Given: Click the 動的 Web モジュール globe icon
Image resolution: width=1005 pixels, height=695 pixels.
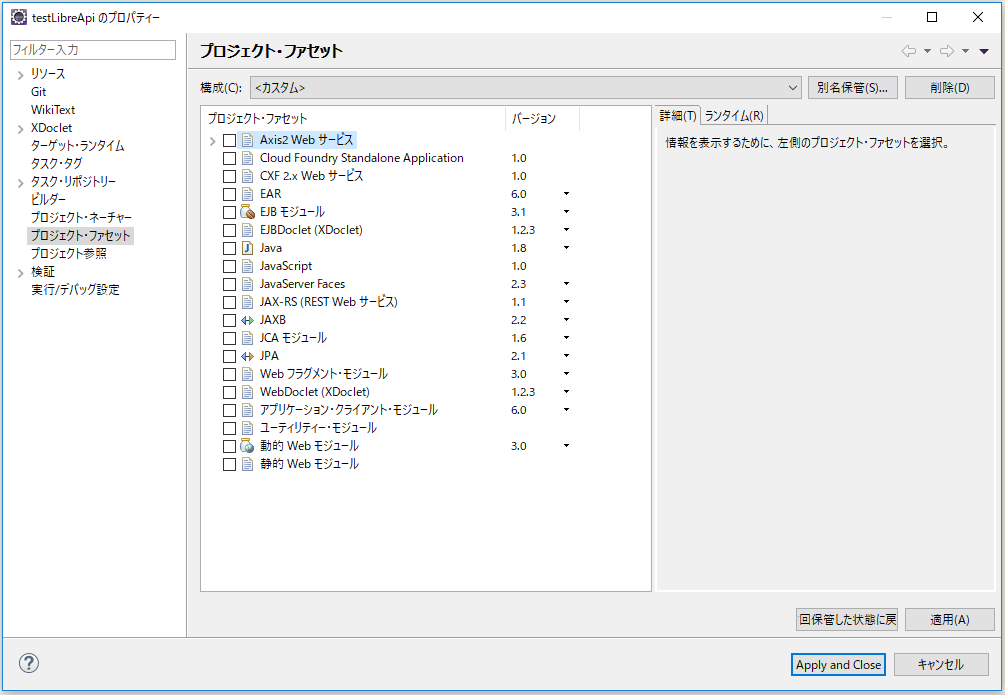Looking at the screenshot, I should tap(249, 446).
